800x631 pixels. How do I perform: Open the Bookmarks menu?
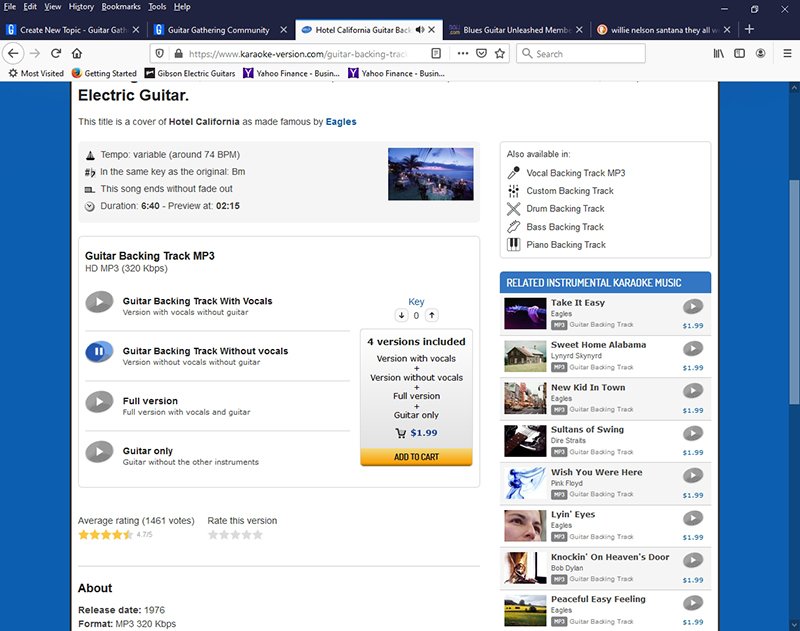(x=121, y=7)
